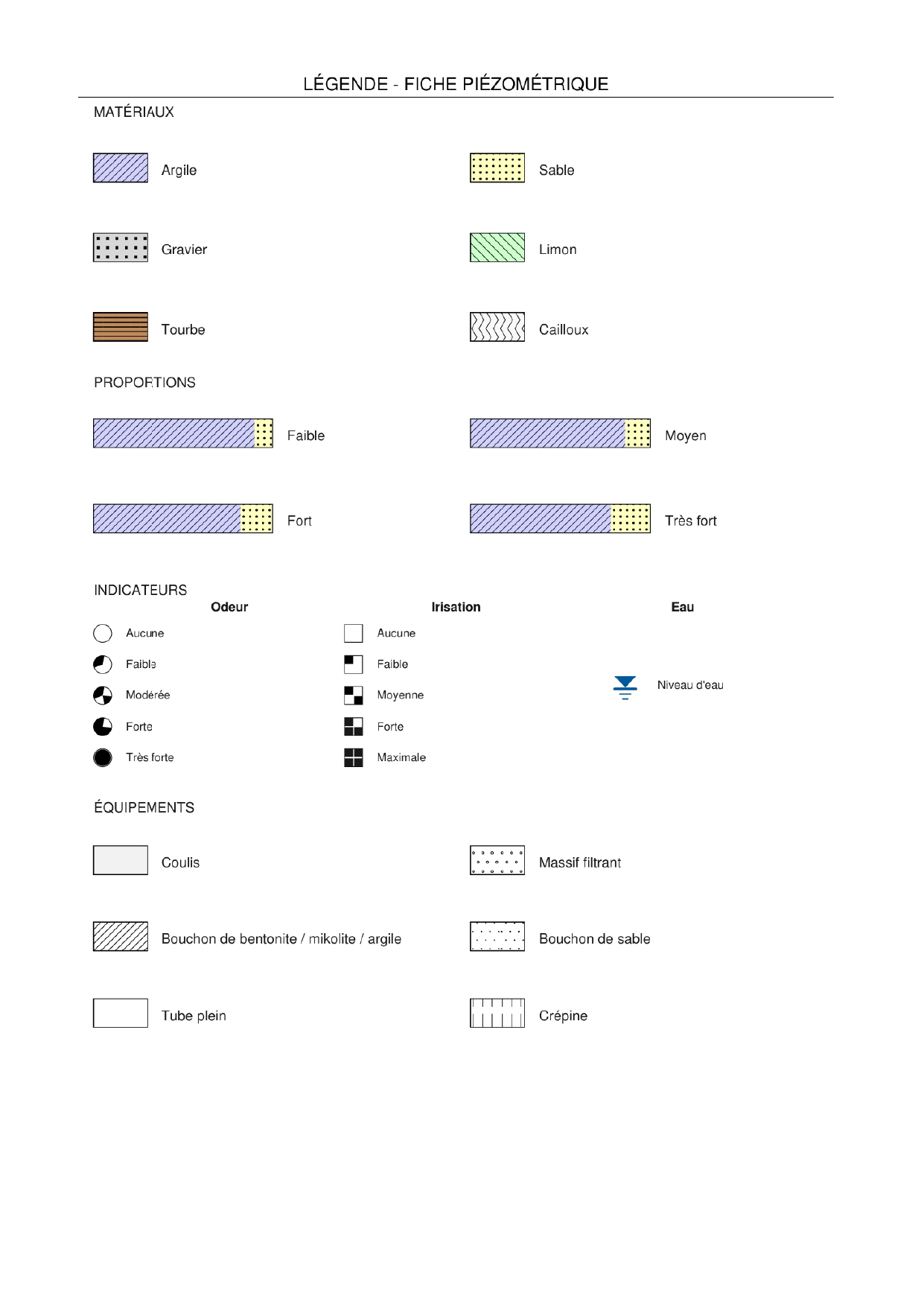Click the Irisation 'Aucune' empty square

coord(354,633)
